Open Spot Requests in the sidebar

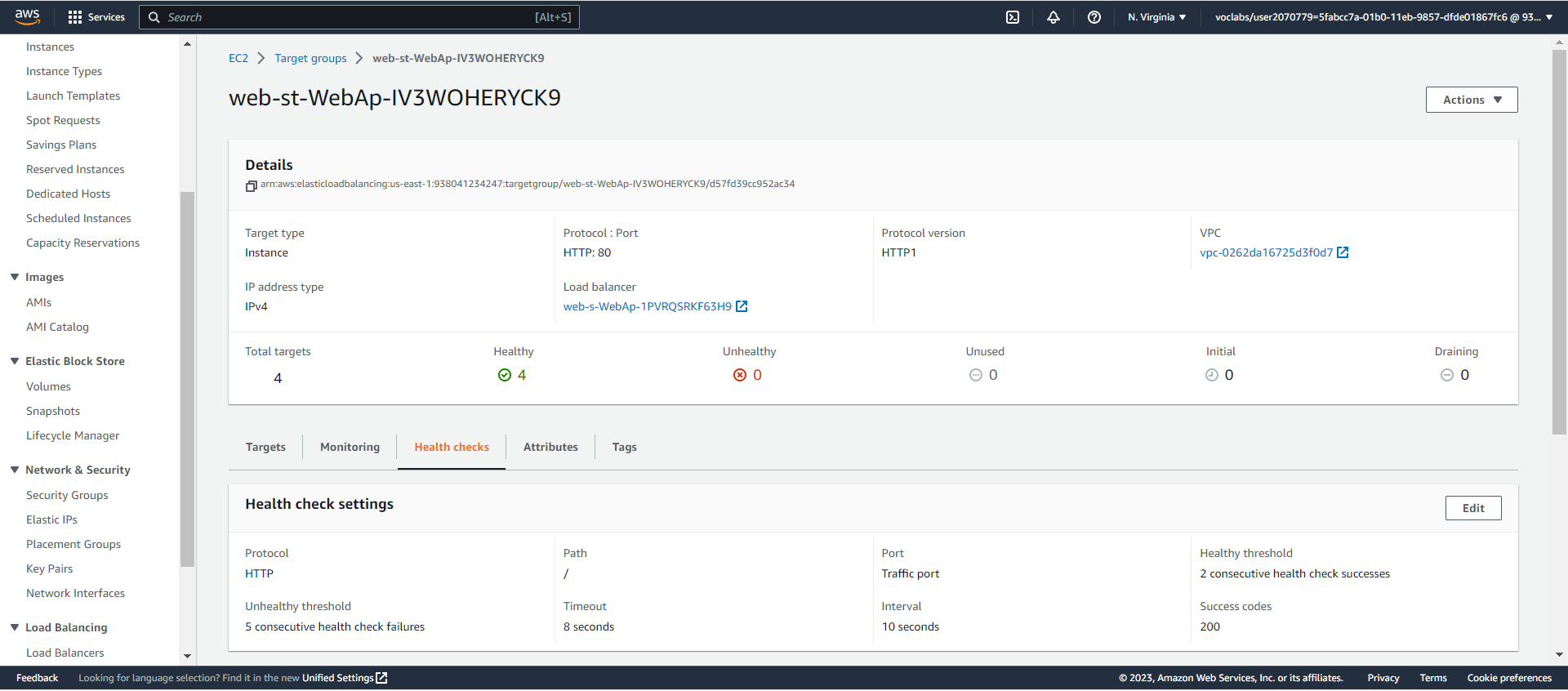[x=63, y=120]
